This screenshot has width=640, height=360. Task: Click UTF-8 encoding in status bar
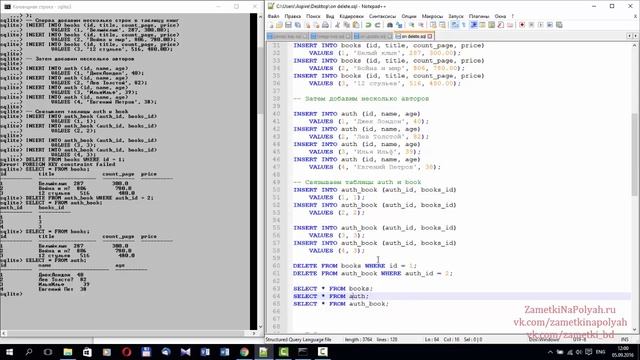tap(579, 339)
